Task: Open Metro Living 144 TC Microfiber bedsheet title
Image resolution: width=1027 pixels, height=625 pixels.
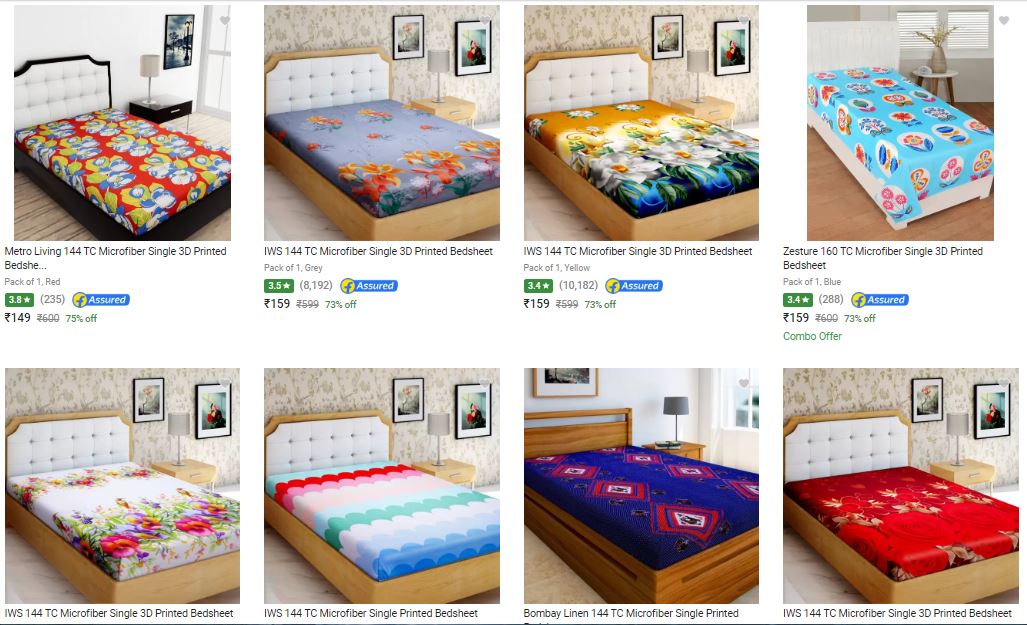Action: pyautogui.click(x=115, y=258)
